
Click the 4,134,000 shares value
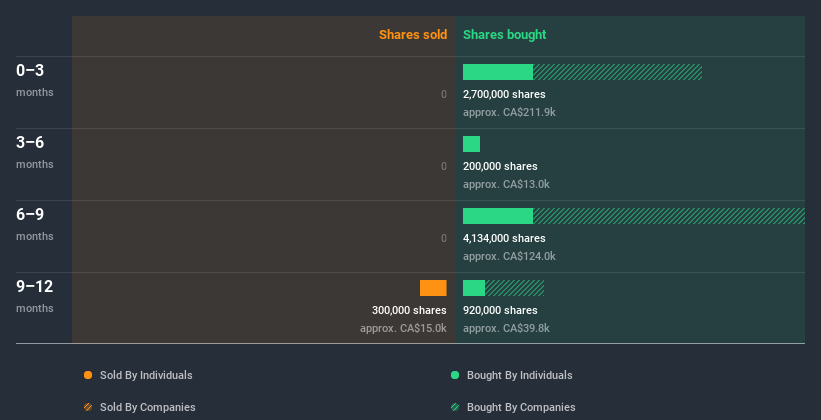click(x=504, y=238)
